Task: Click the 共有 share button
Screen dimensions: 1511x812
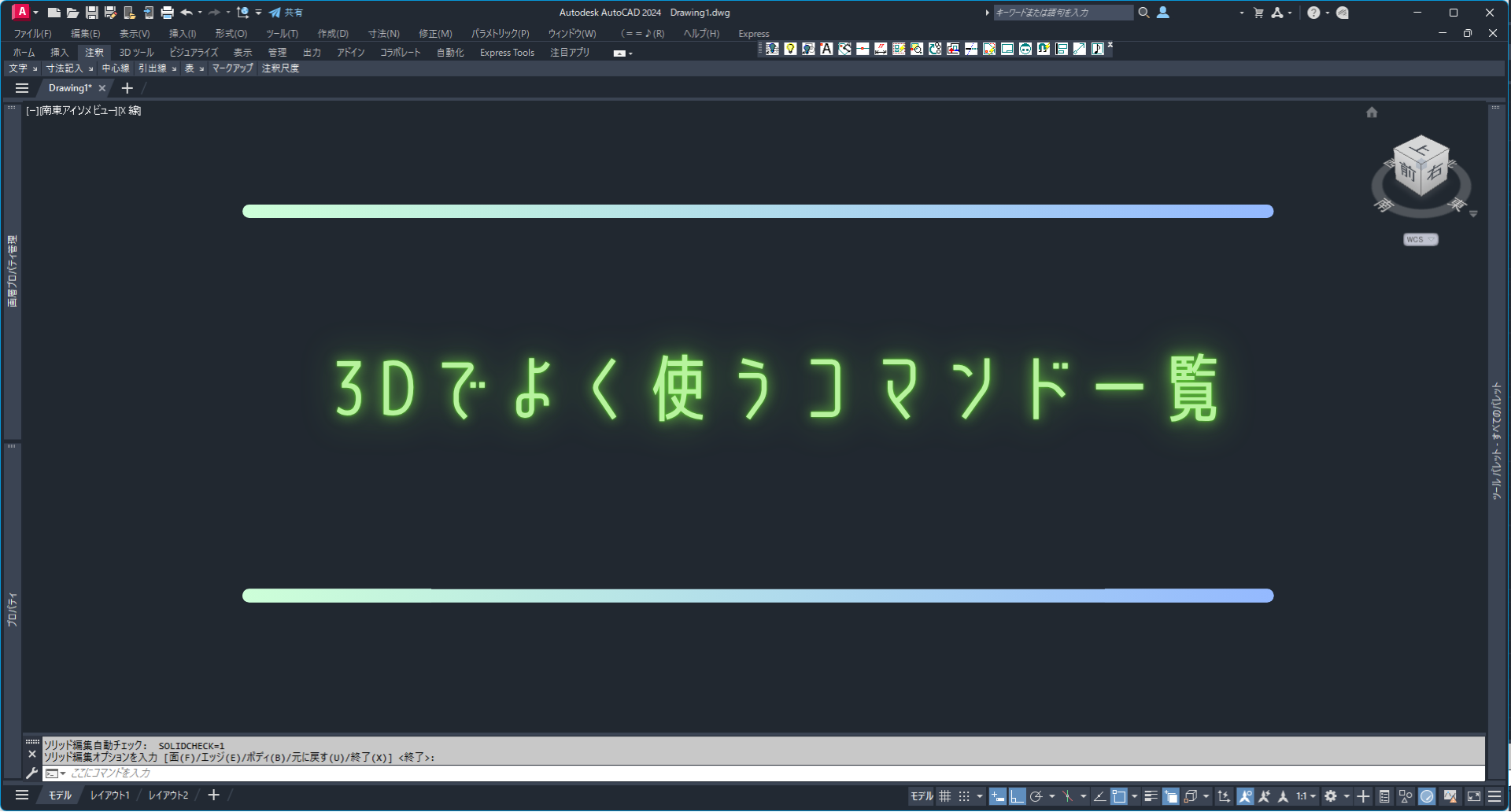Action: (x=286, y=13)
